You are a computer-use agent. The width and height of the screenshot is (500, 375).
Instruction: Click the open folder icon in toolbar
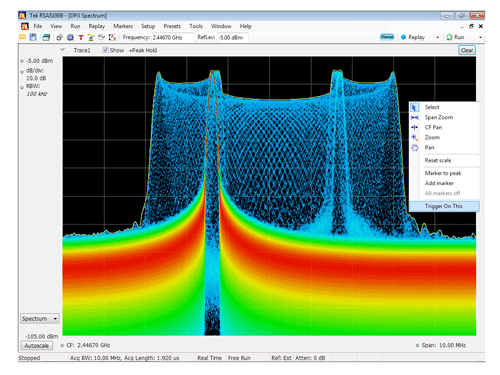click(x=23, y=37)
